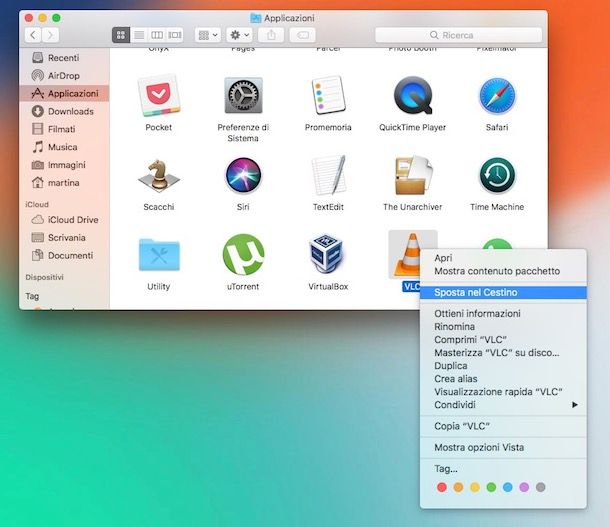
Task: Open the item arrangement dropdown
Action: [x=208, y=35]
